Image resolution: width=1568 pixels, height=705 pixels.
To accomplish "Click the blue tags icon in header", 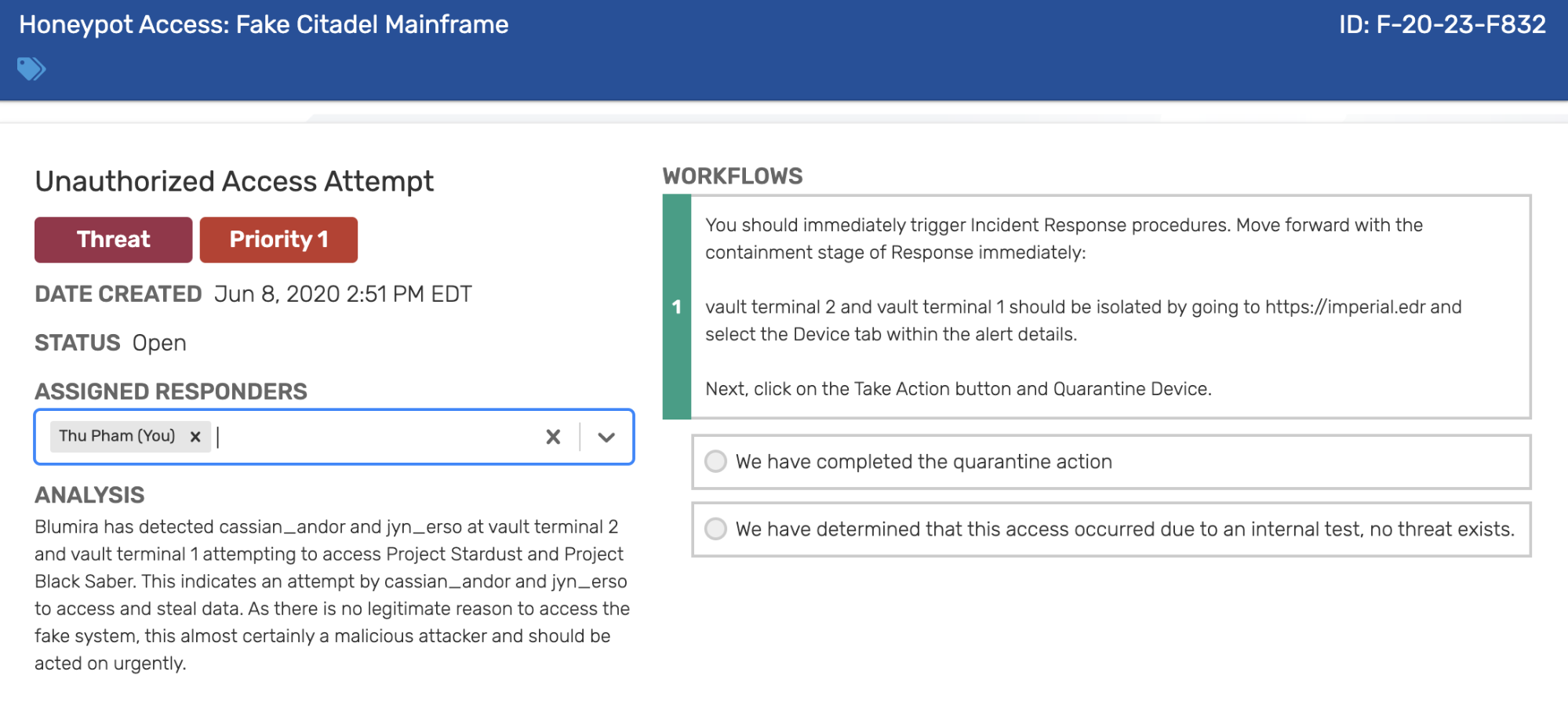I will (x=31, y=69).
